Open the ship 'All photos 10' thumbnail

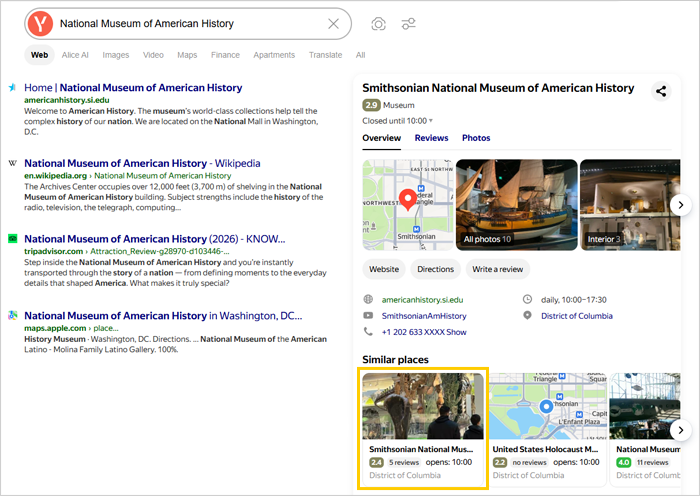coord(517,205)
